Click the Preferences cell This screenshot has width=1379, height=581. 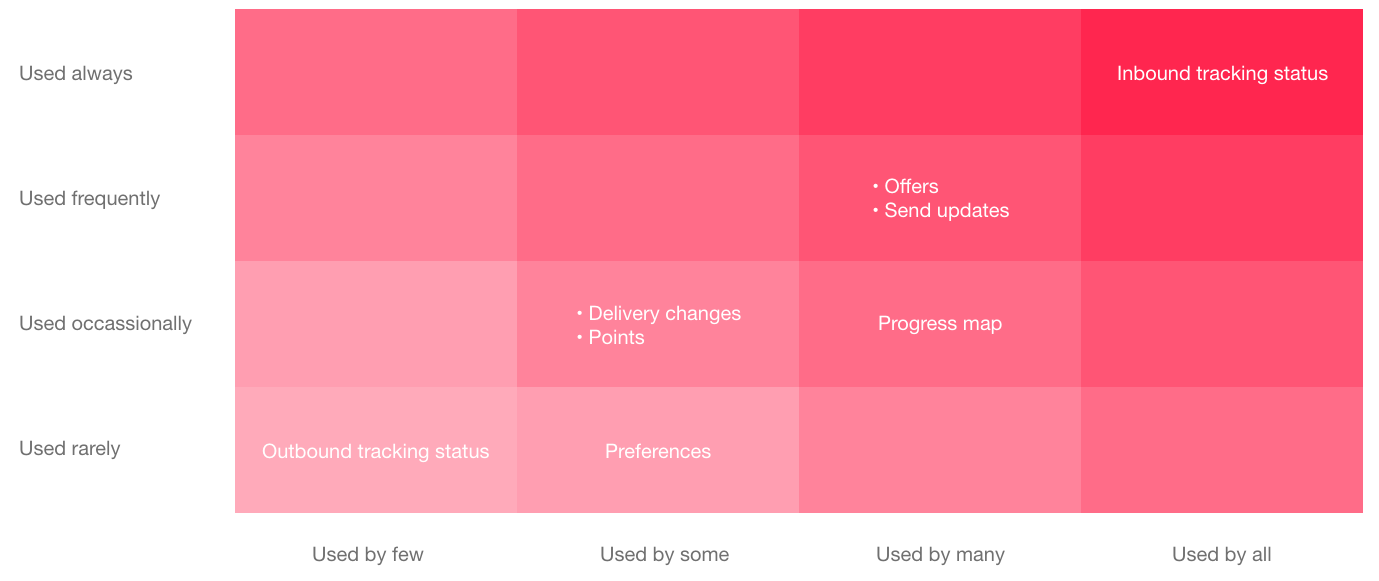[658, 451]
